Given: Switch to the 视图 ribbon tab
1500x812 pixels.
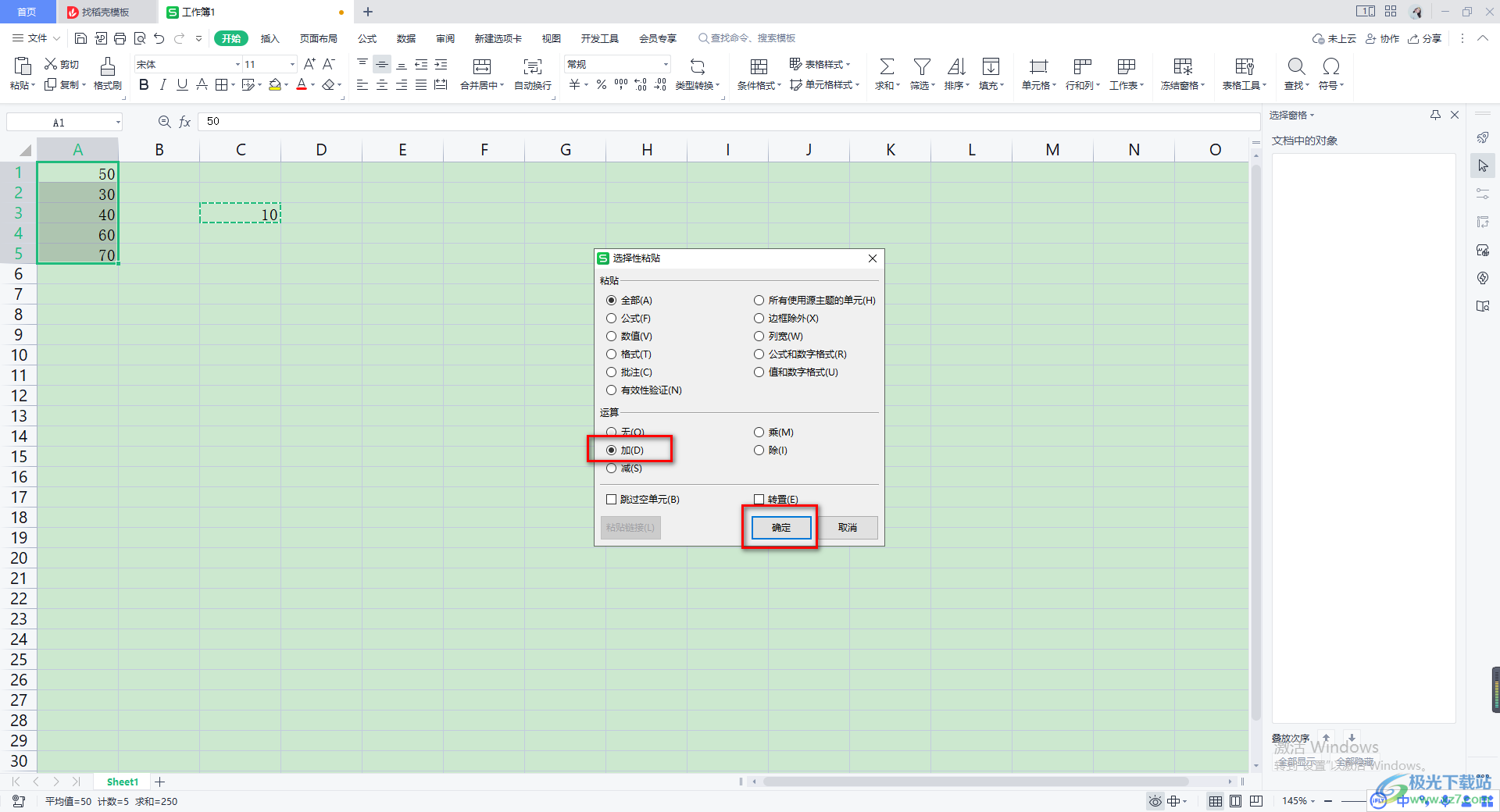Looking at the screenshot, I should pos(552,38).
